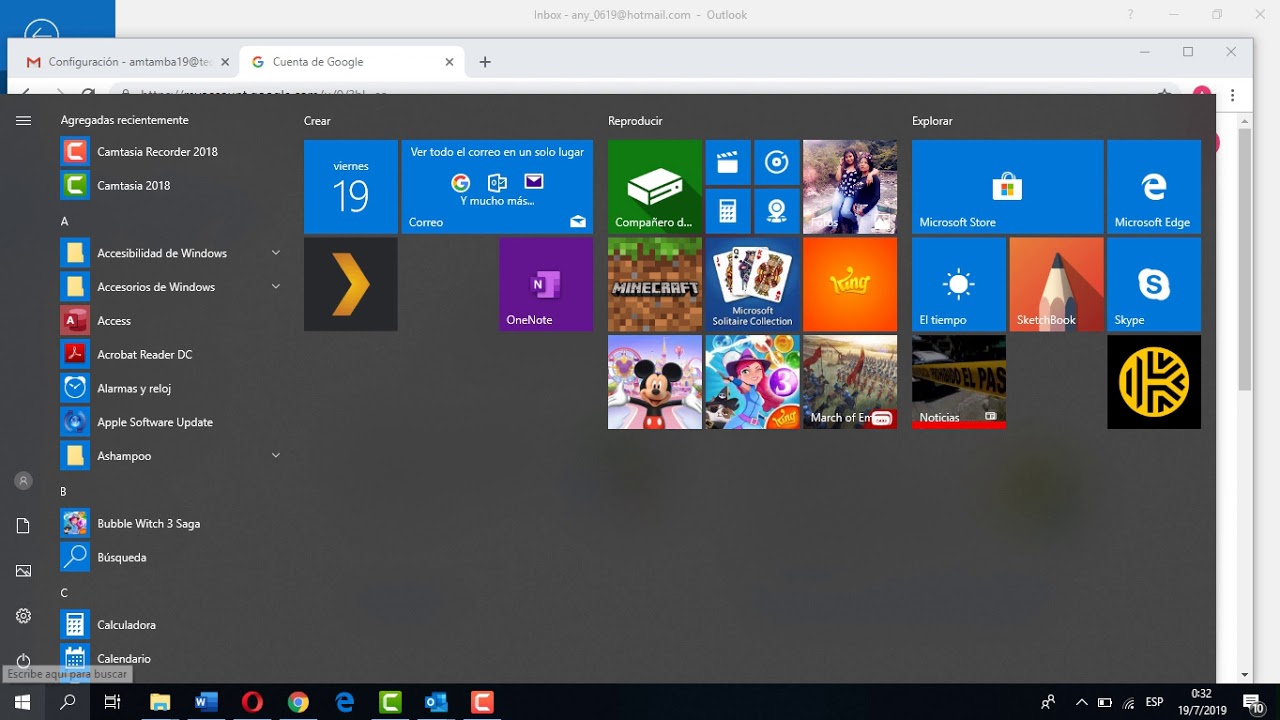Open the Movies & TV clapperboard tile
This screenshot has width=1280, height=720.
pyautogui.click(x=728, y=162)
